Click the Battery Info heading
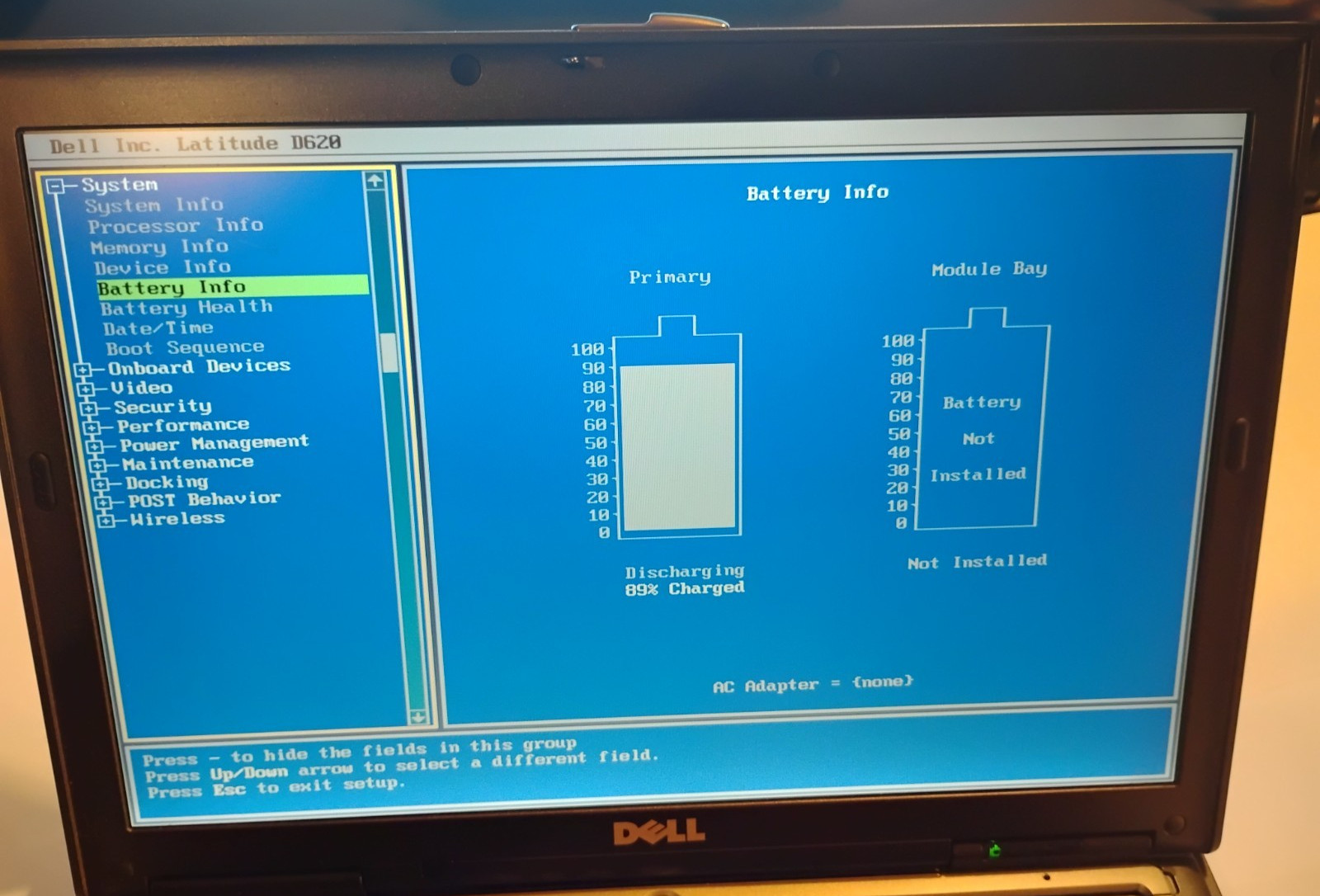 (818, 193)
